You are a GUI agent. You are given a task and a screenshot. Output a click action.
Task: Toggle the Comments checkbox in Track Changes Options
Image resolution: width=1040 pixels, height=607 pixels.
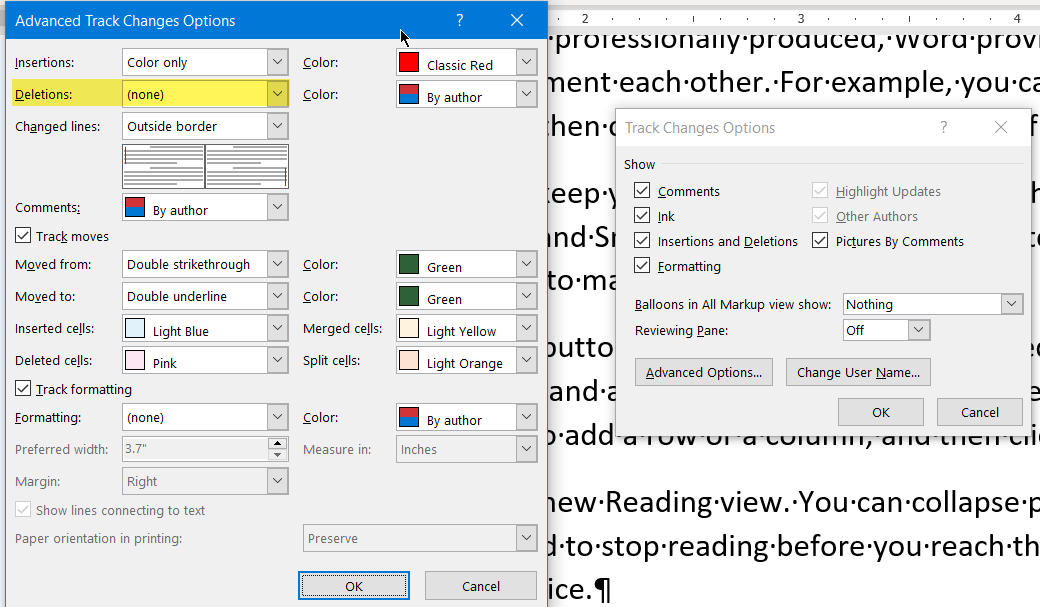(x=642, y=190)
